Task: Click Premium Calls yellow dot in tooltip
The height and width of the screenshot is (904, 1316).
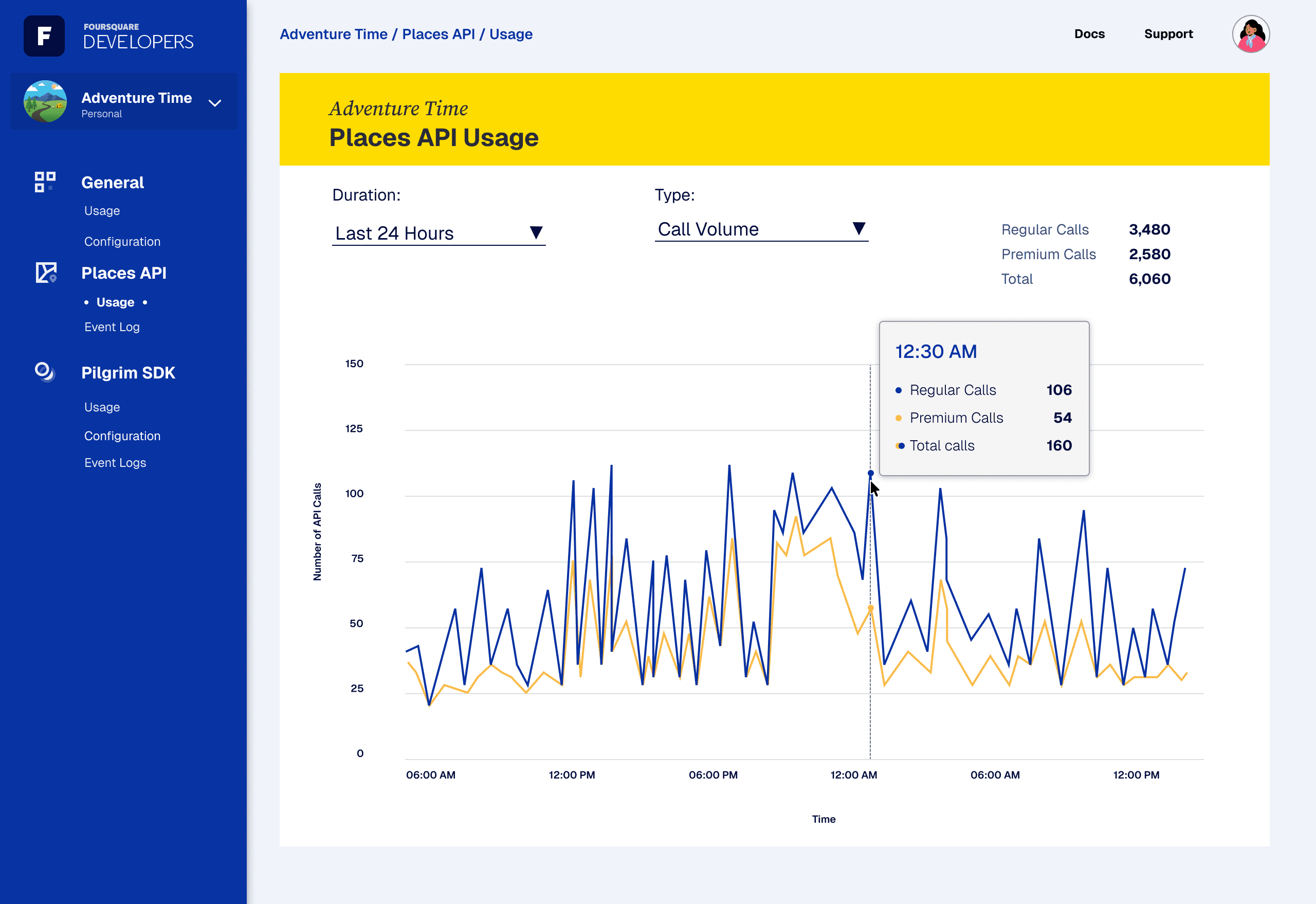Action: click(x=898, y=418)
